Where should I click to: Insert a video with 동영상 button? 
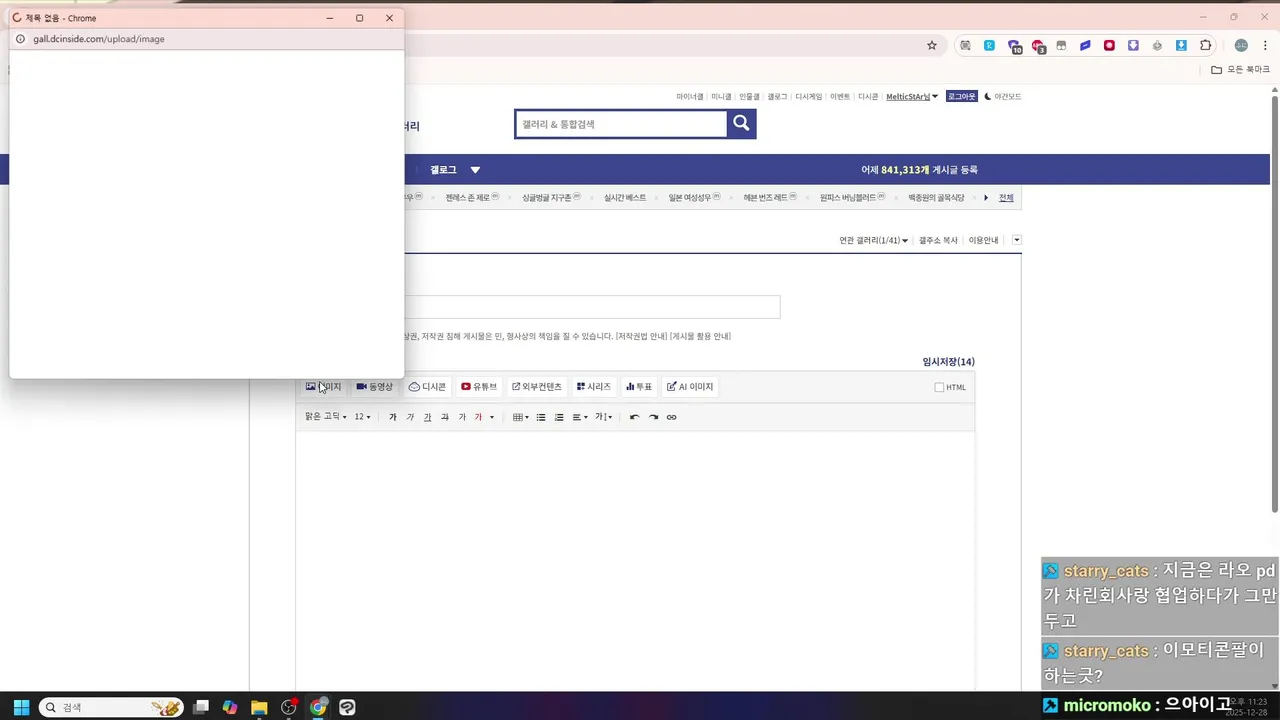point(374,387)
